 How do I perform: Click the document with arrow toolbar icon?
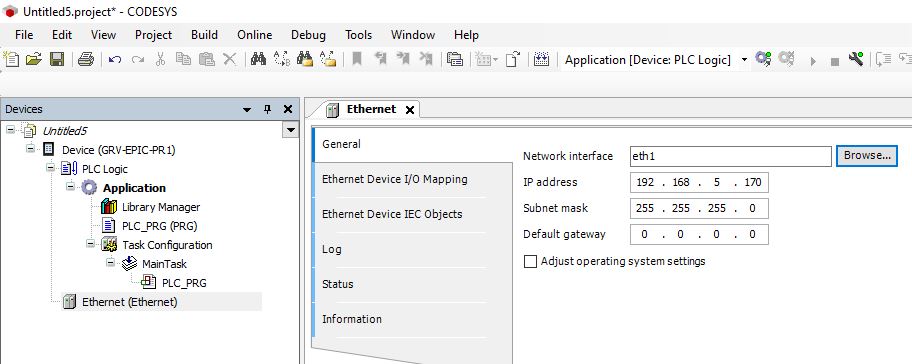512,59
